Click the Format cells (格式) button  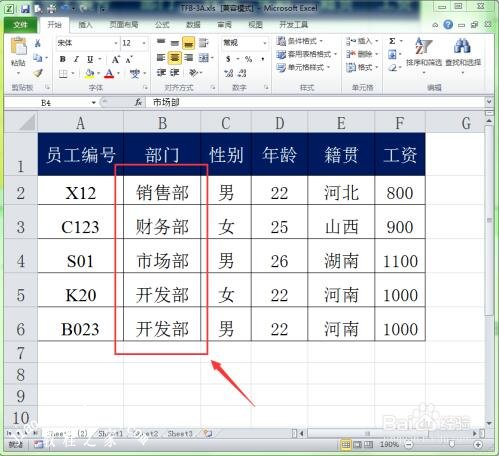point(362,67)
